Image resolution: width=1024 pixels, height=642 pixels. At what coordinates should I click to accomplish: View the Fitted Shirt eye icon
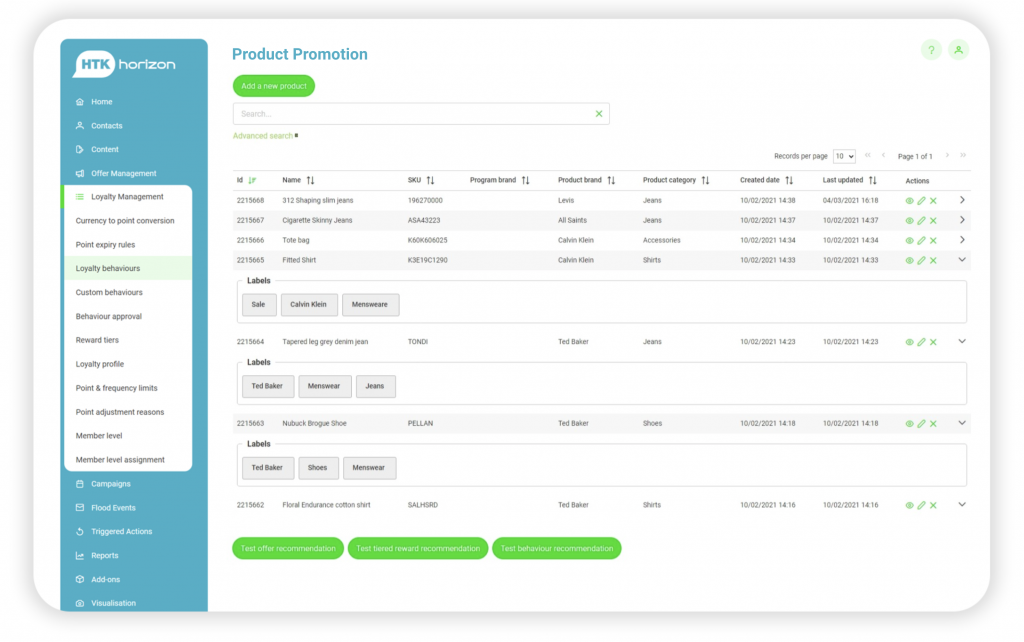click(909, 261)
